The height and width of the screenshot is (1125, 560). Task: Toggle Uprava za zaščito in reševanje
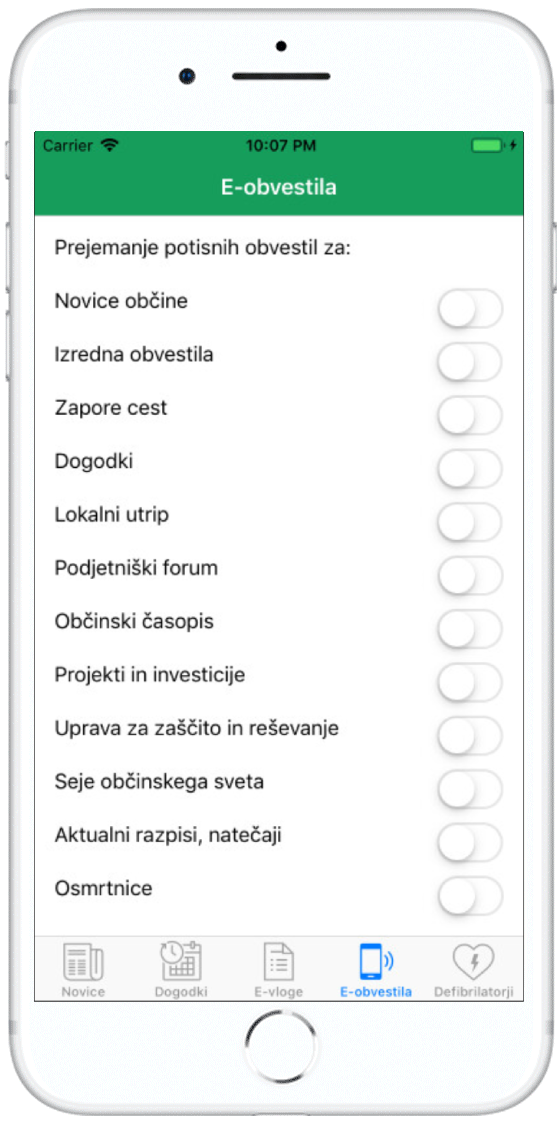click(470, 735)
